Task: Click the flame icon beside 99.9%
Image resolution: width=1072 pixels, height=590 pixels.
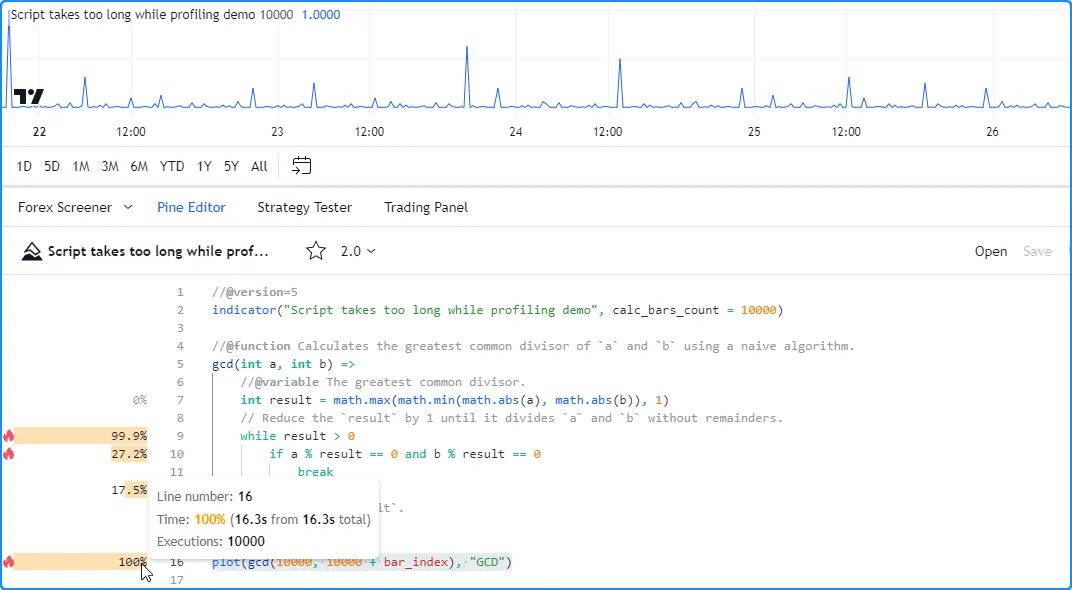Action: tap(9, 436)
